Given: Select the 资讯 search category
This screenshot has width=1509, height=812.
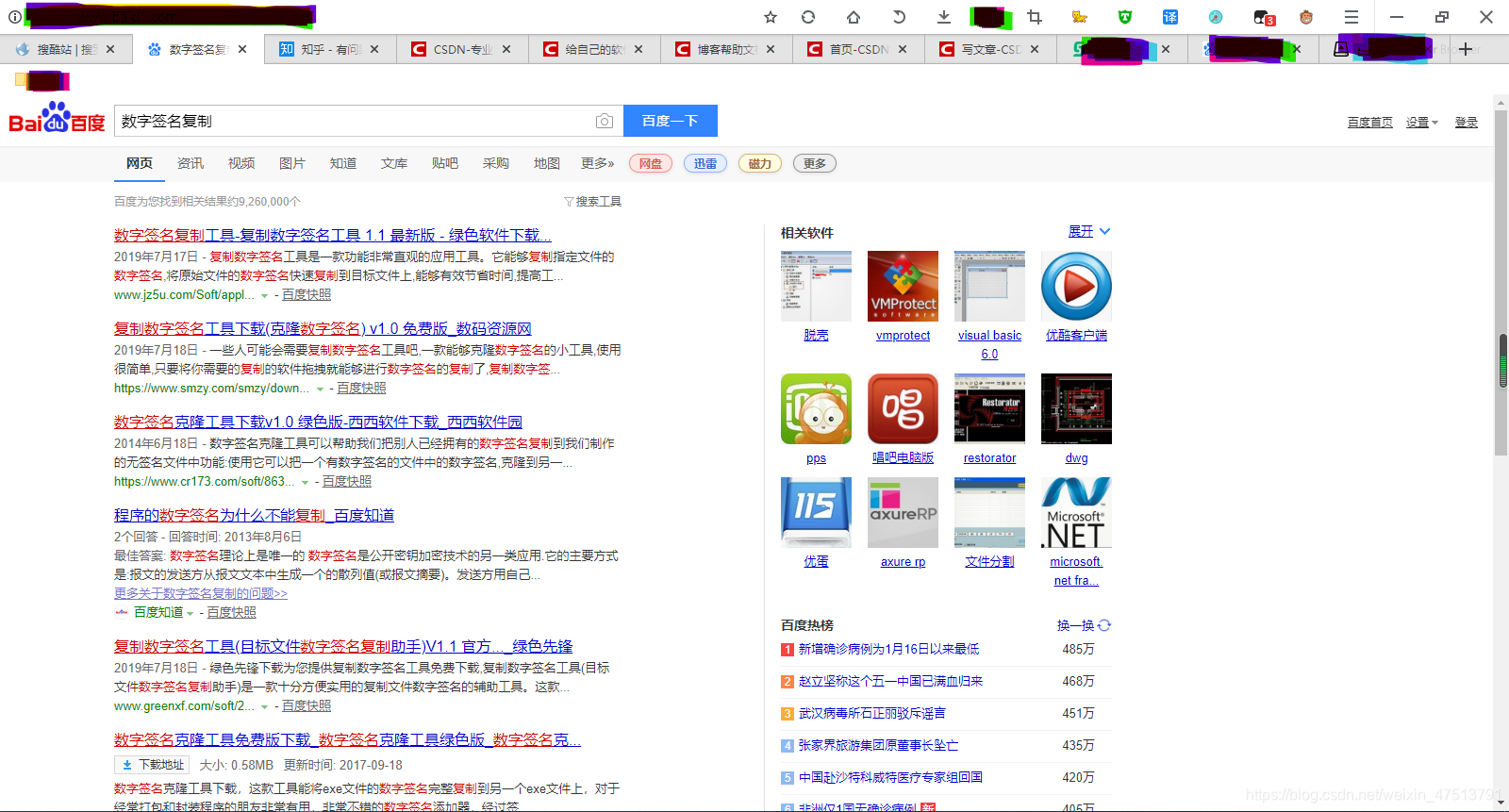Looking at the screenshot, I should (191, 163).
